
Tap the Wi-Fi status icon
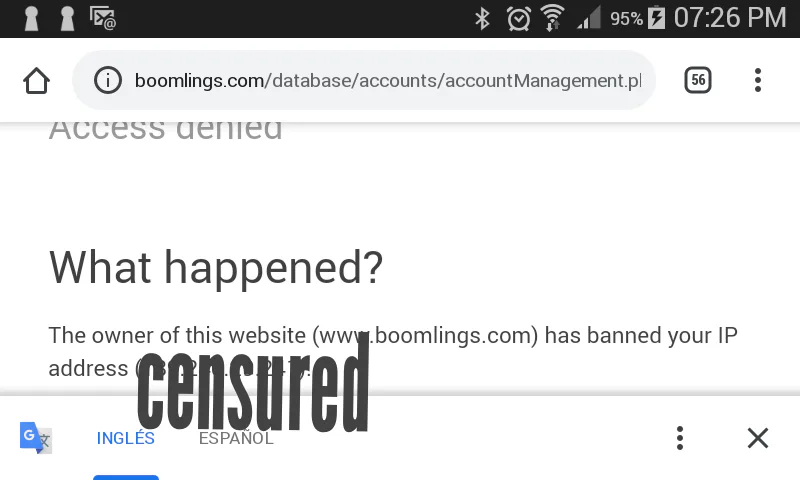[553, 18]
